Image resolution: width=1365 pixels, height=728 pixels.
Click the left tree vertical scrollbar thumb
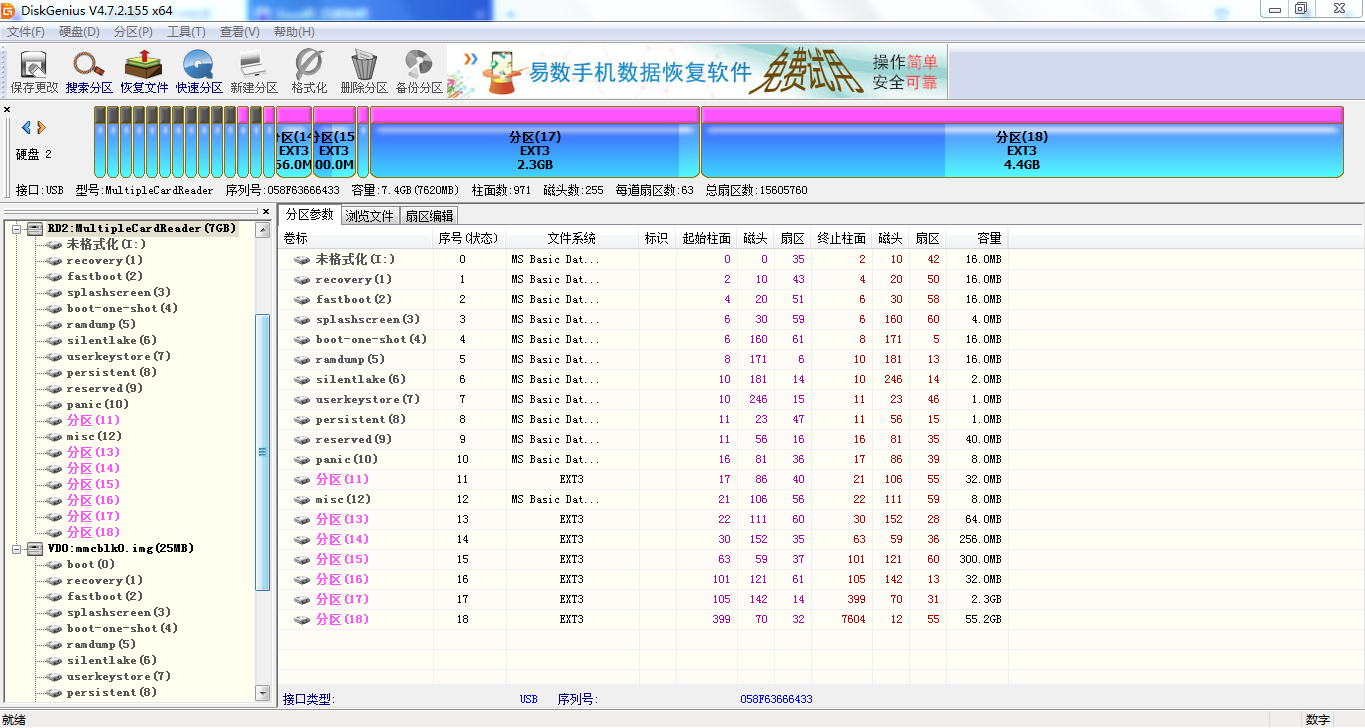[x=263, y=452]
